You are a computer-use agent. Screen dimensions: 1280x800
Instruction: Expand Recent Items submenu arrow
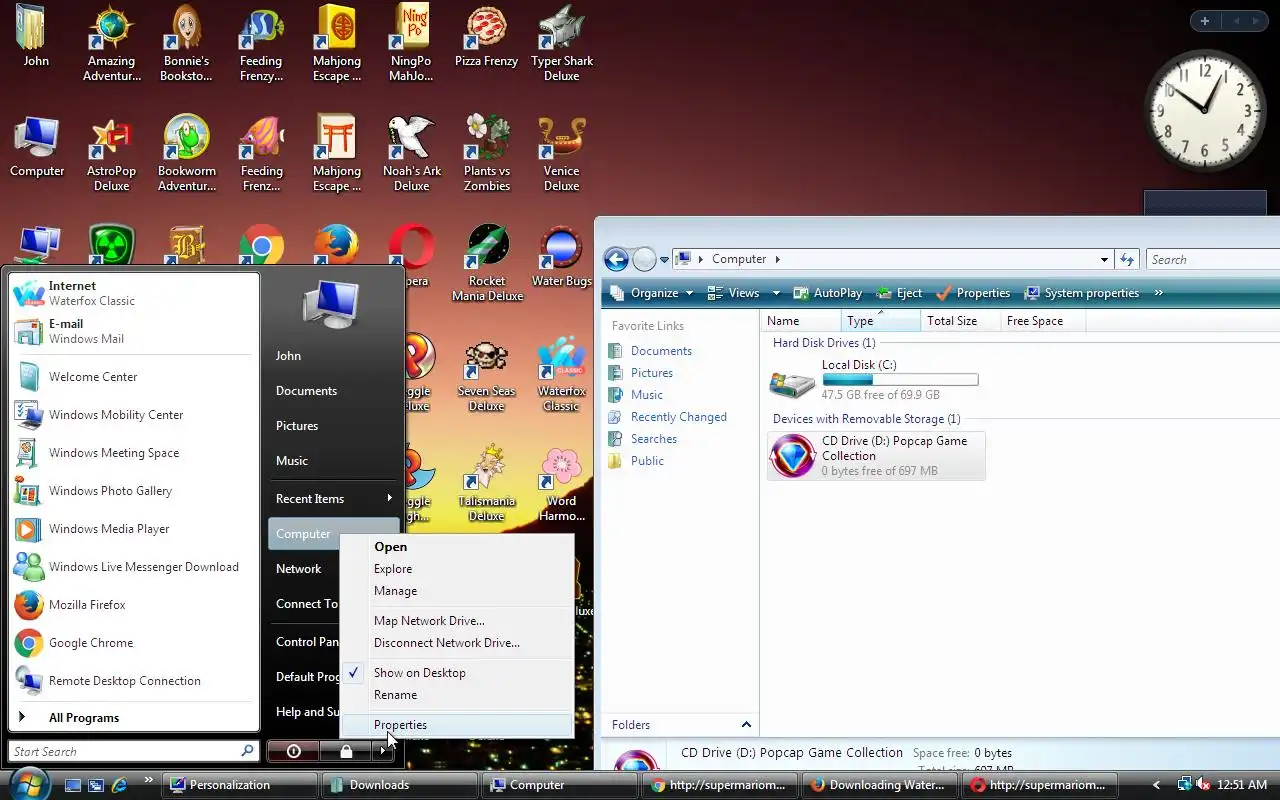tap(389, 498)
